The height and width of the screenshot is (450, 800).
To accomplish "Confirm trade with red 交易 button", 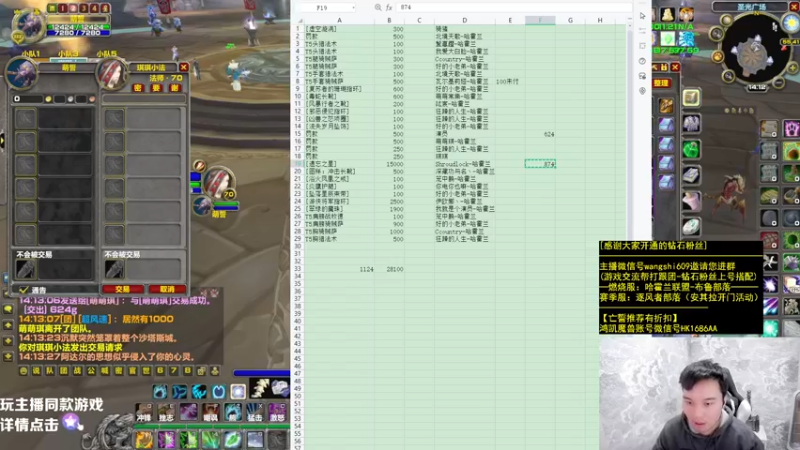I will (122, 289).
